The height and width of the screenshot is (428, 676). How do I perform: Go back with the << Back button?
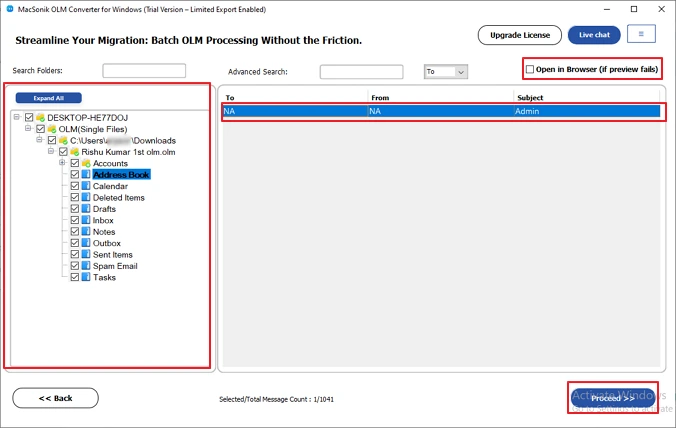pyautogui.click(x=55, y=398)
